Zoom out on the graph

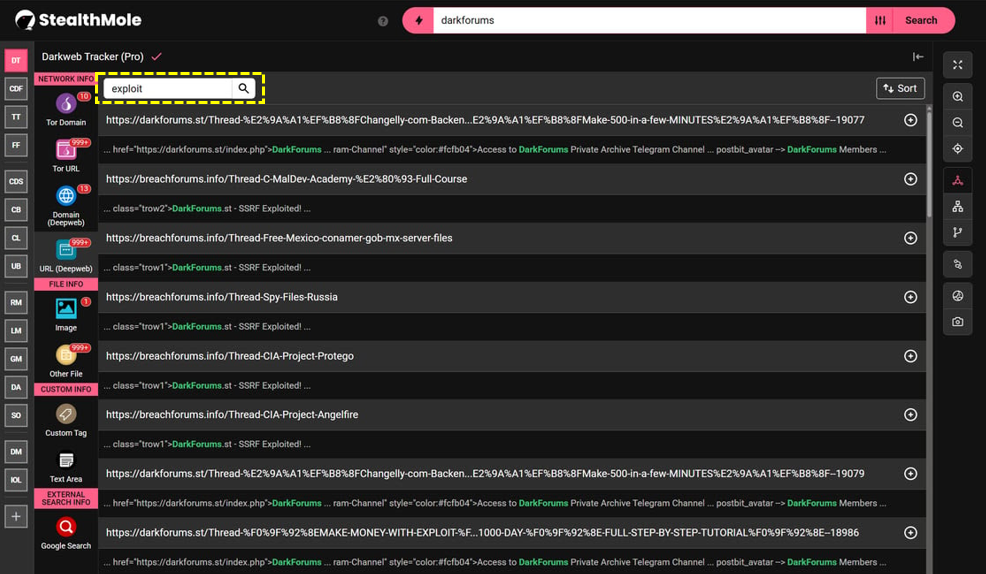click(958, 123)
